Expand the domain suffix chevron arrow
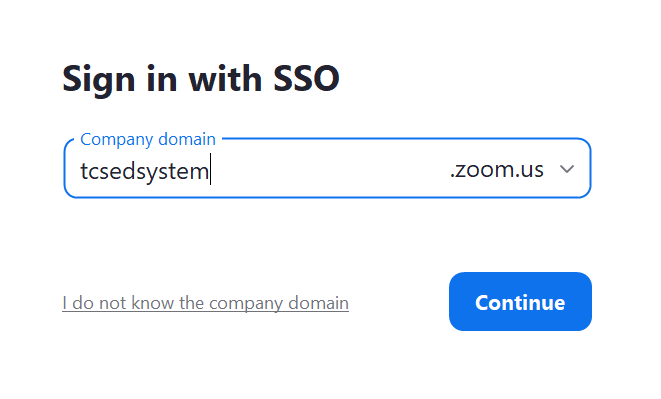661x399 pixels. coord(567,169)
